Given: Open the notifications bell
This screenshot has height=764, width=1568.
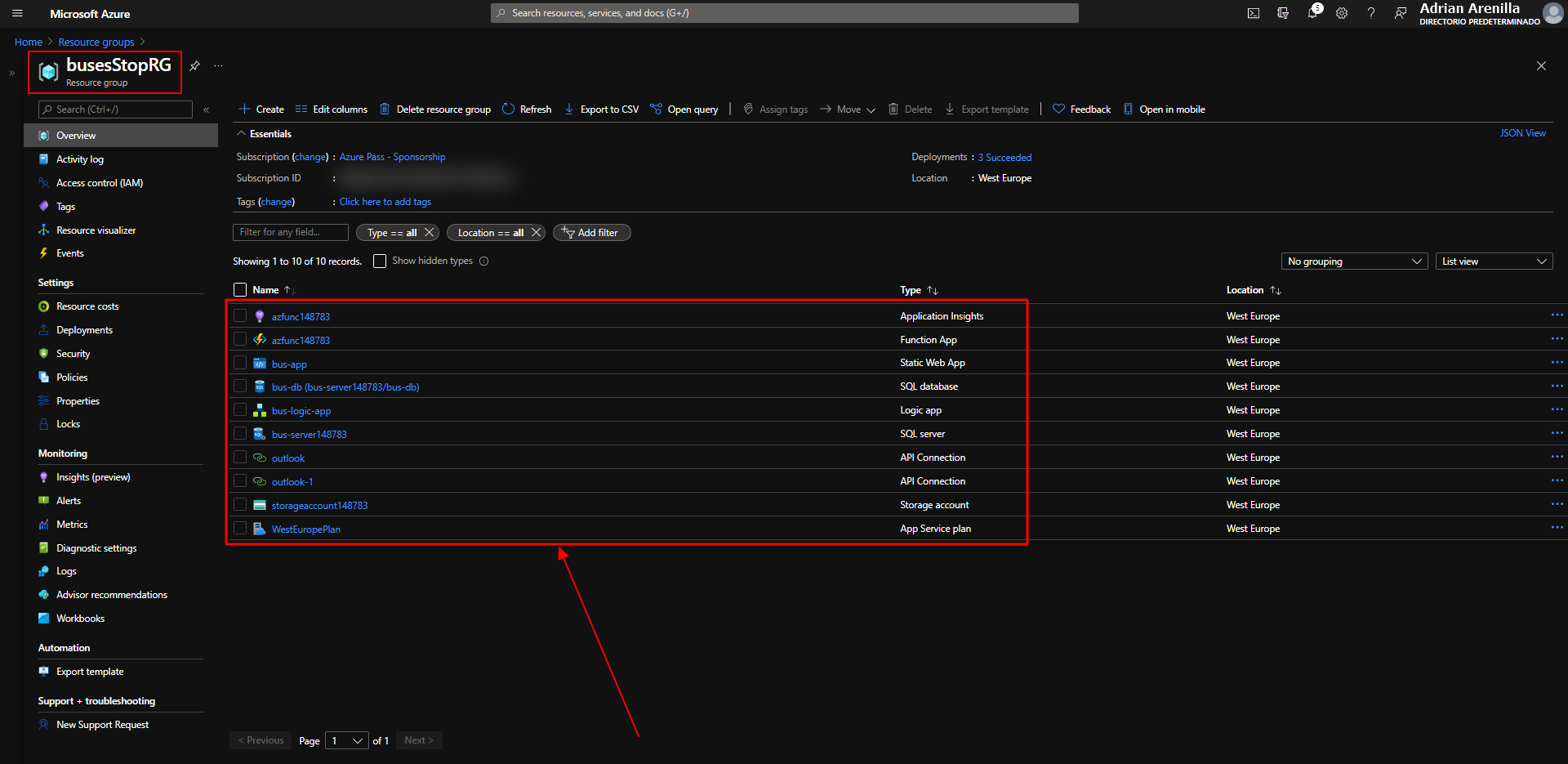Looking at the screenshot, I should click(x=1312, y=12).
